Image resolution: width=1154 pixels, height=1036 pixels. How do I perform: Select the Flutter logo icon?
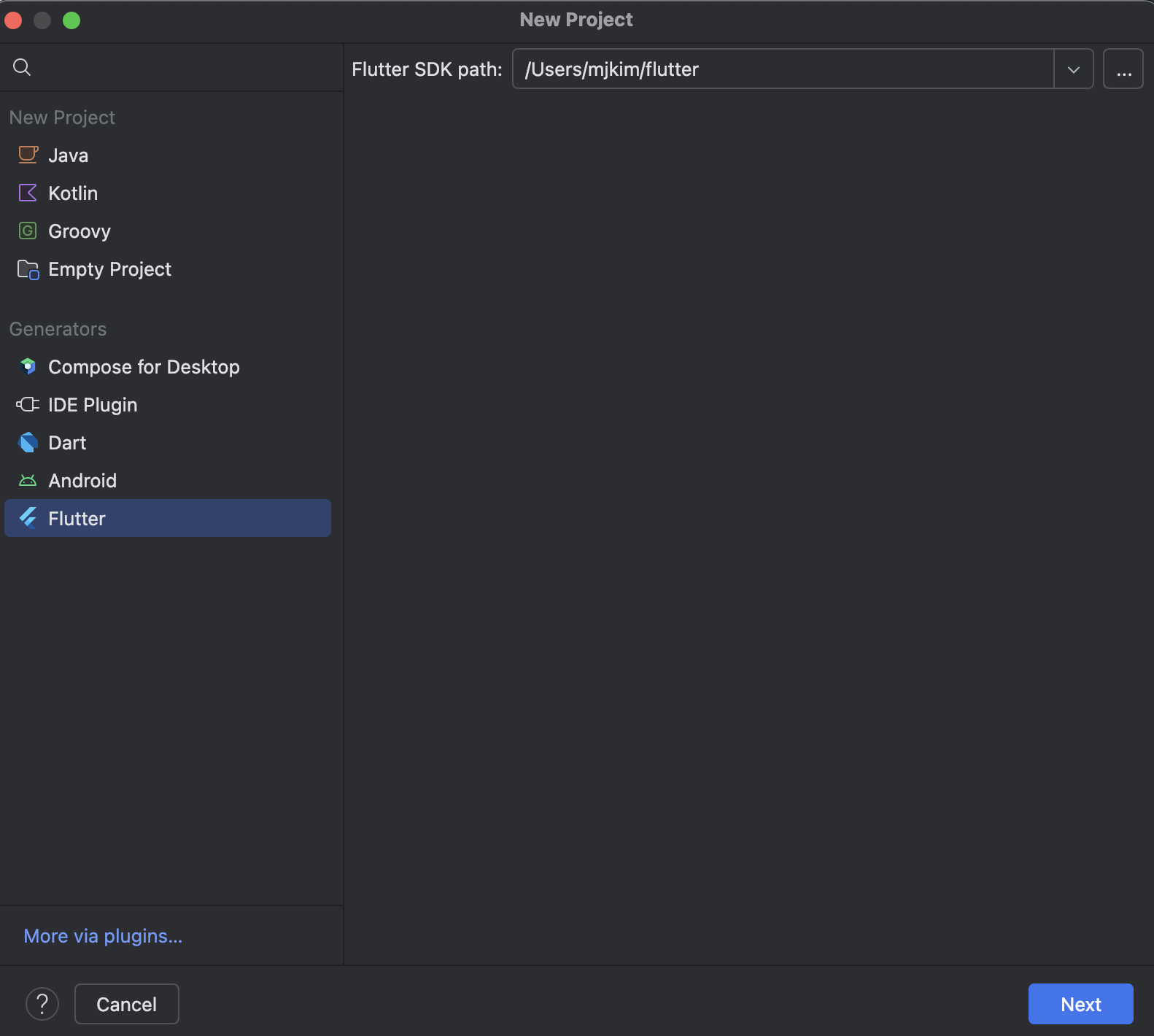click(28, 518)
